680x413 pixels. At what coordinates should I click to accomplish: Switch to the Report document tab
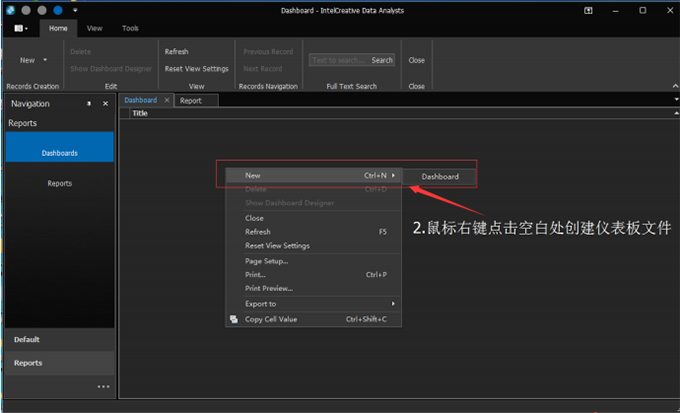click(190, 101)
